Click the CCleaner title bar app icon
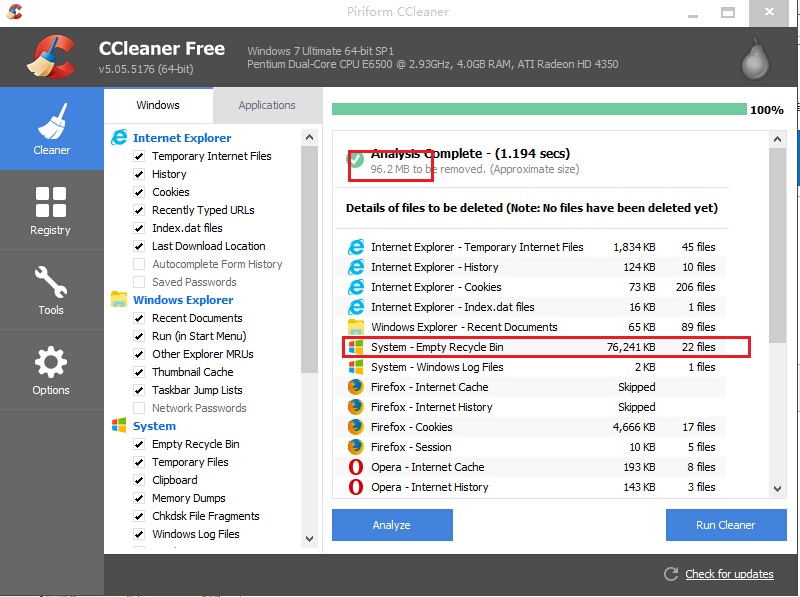This screenshot has width=800, height=597. coord(14,11)
